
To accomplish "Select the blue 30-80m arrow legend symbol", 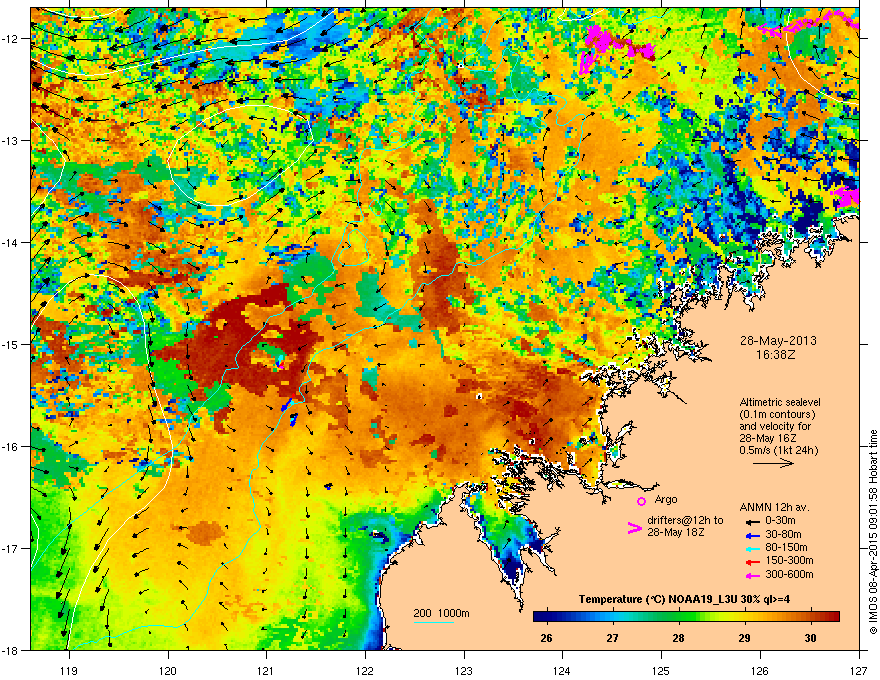I will click(x=752, y=535).
